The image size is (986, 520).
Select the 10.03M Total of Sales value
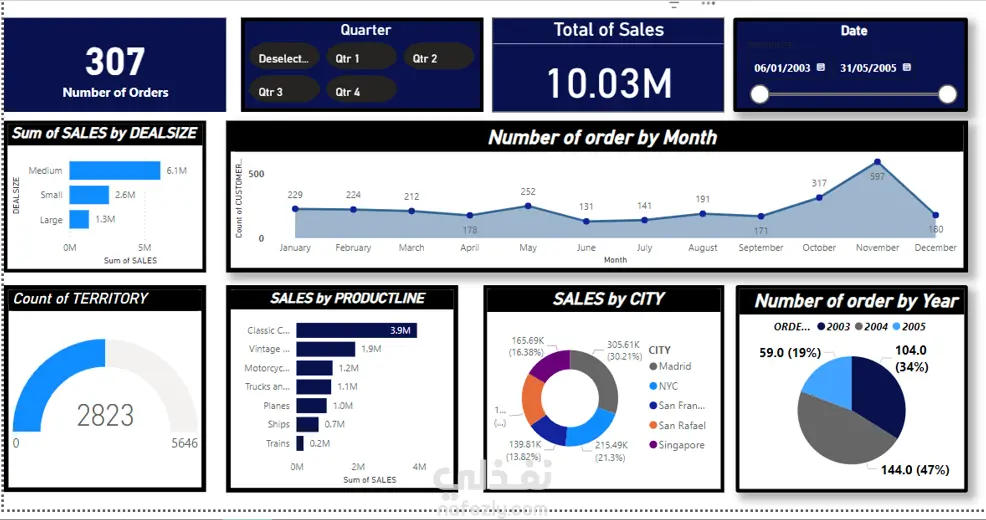(609, 83)
